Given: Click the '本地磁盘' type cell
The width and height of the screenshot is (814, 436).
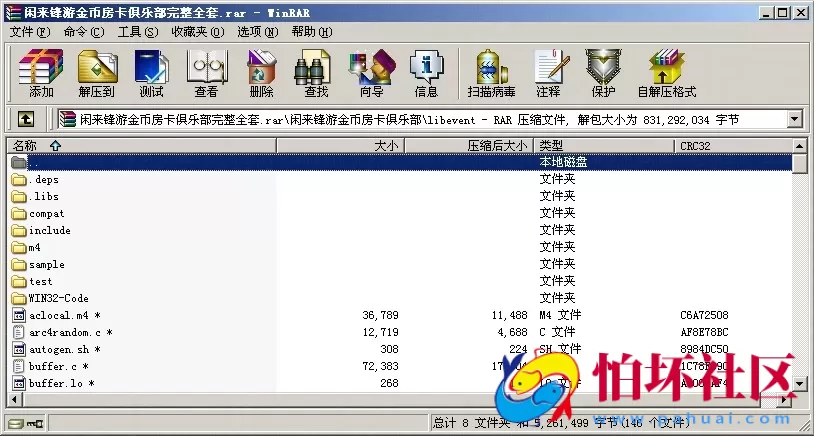Looking at the screenshot, I should pos(563,162).
